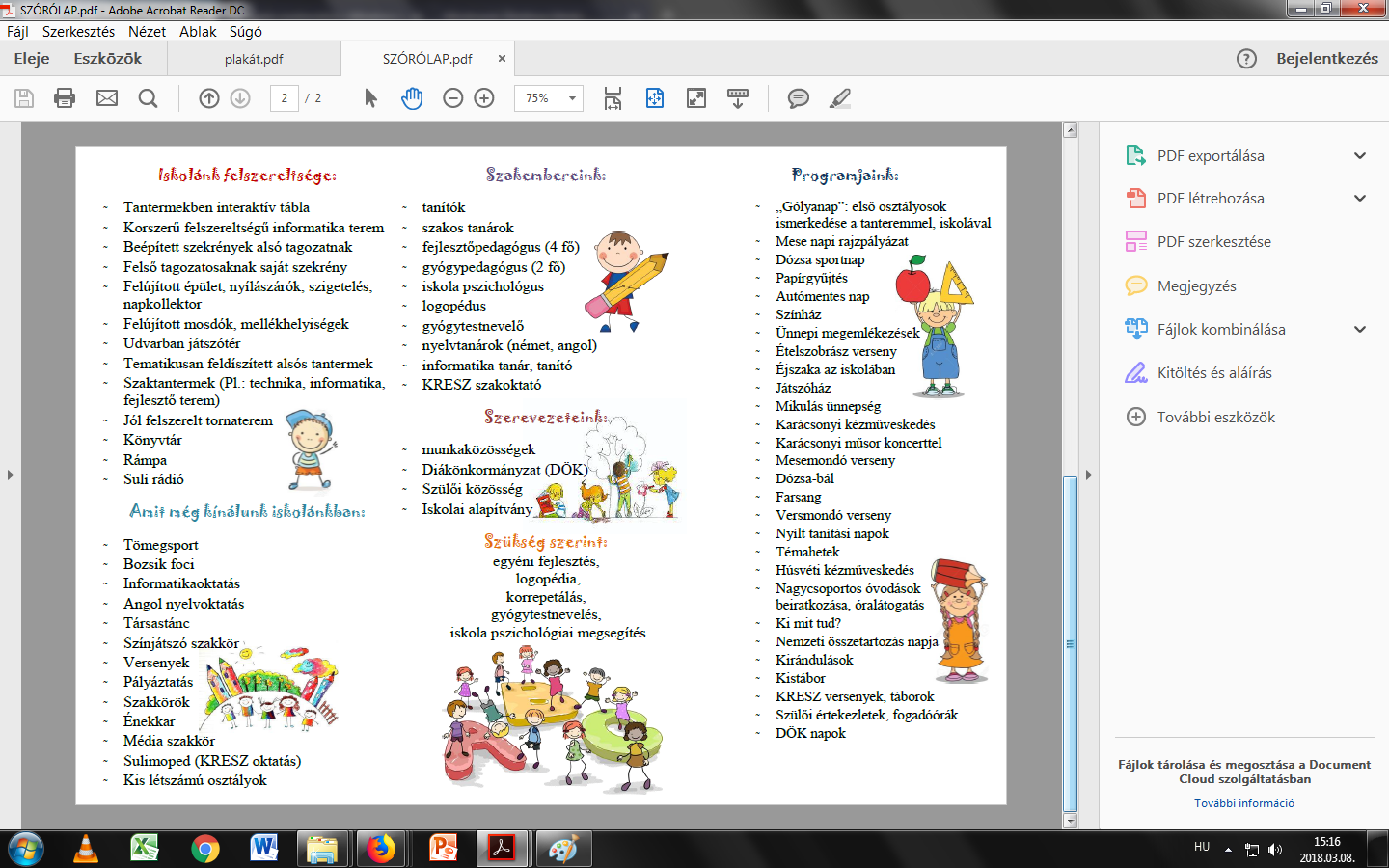Switch to the plakát.pdf tab
Screen dimensions: 1389x868
(254, 59)
